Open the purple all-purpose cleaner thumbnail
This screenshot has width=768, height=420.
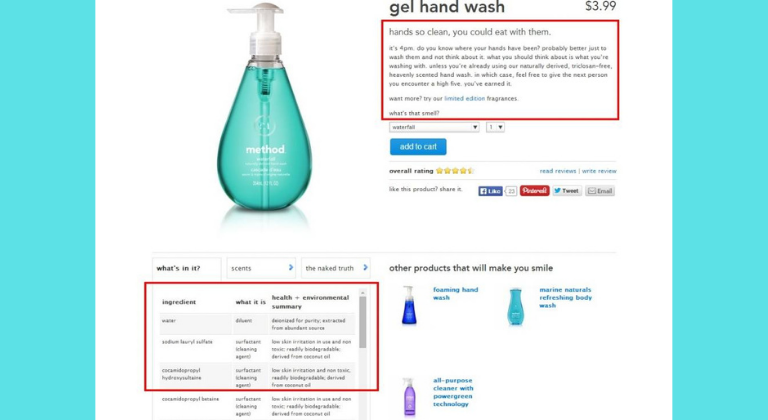coord(409,396)
